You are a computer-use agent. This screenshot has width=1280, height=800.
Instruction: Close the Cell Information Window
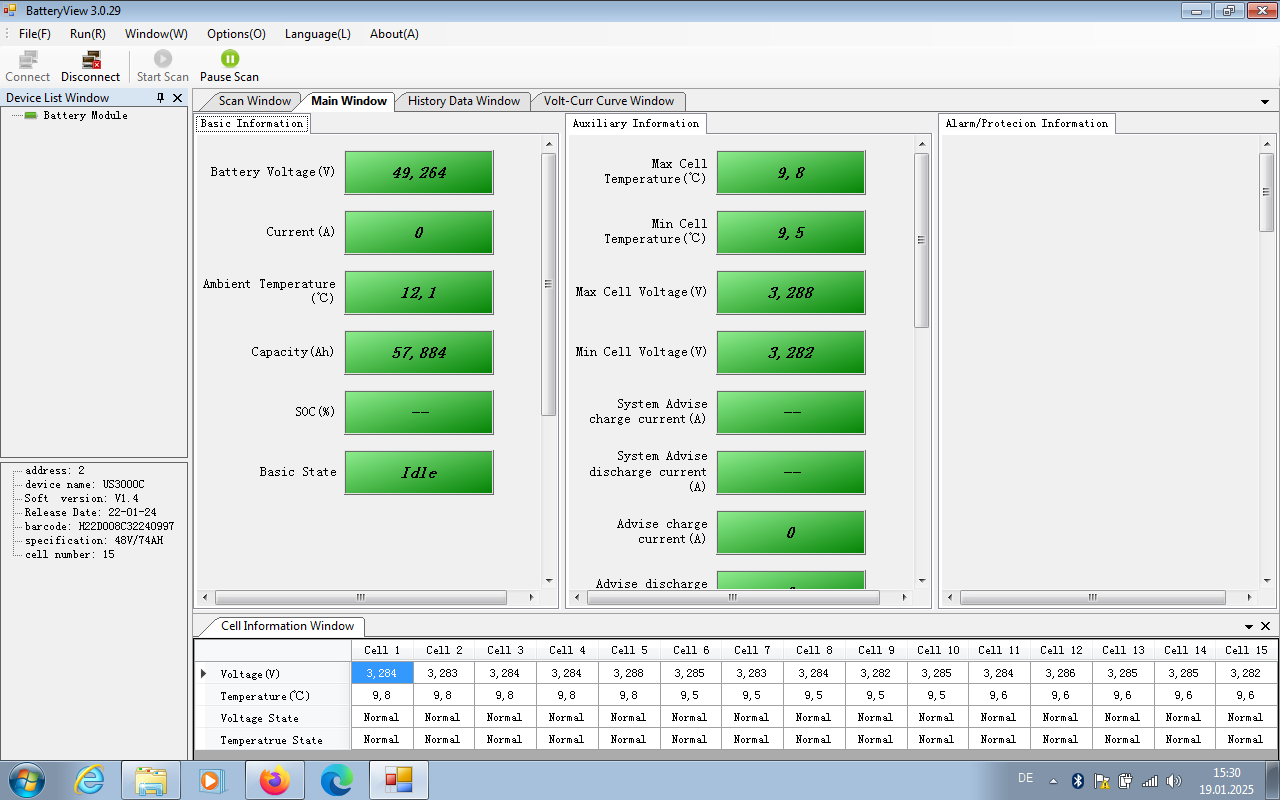pos(1265,627)
